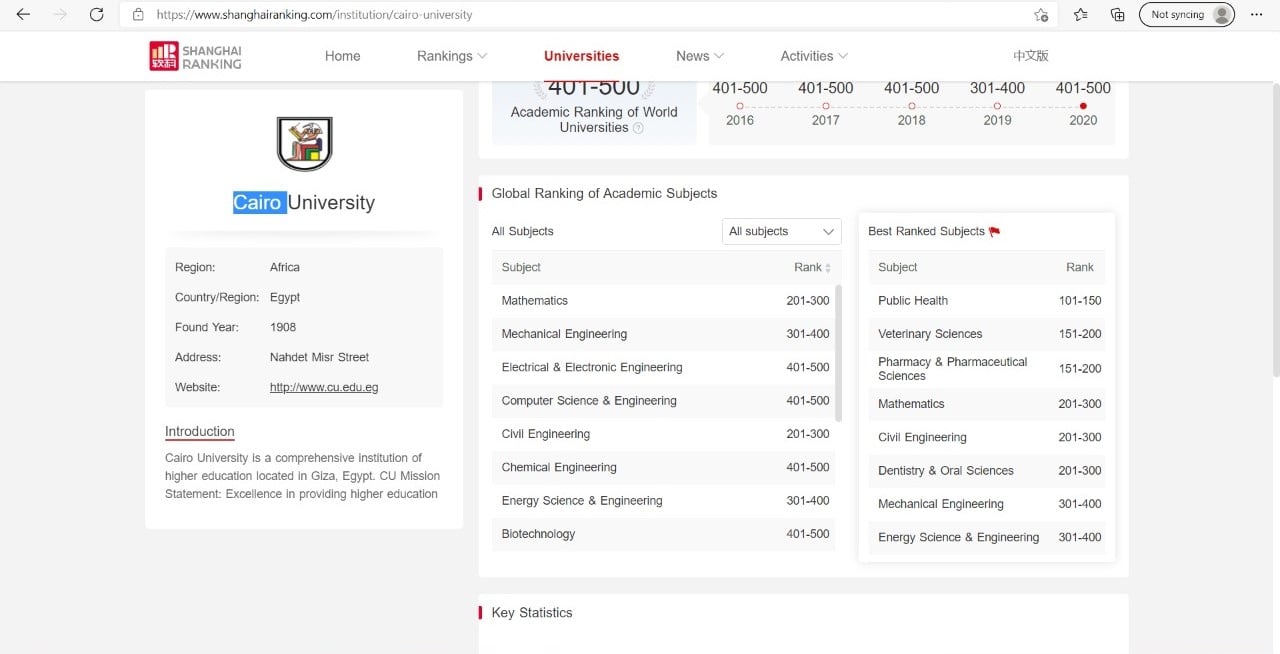This screenshot has height=654, width=1280.
Task: Open the browser Favorites list icon
Action: tap(1081, 15)
